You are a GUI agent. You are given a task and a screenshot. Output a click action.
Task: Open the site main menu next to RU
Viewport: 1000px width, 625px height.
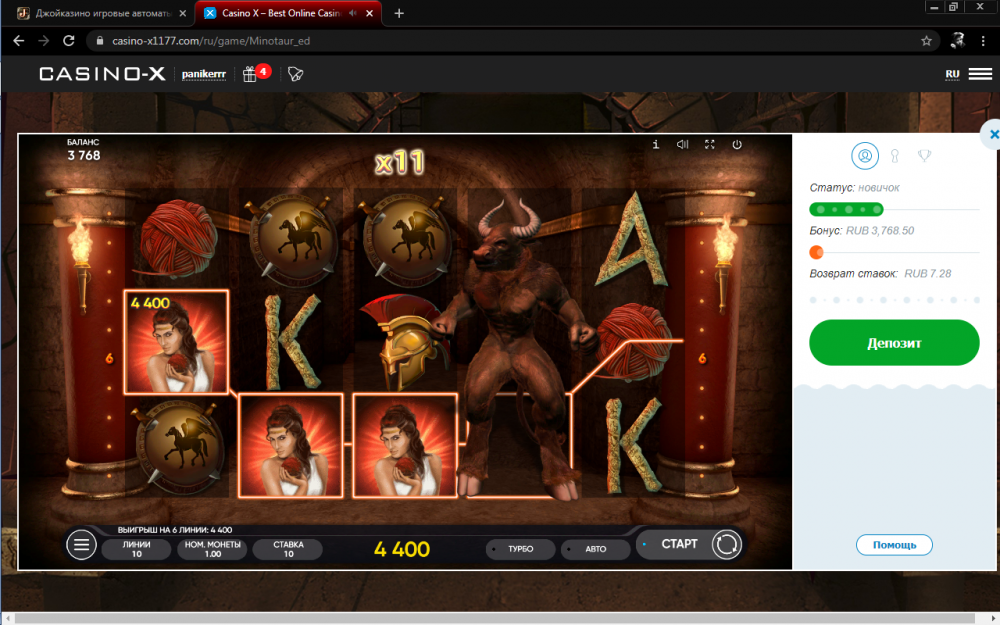click(x=980, y=74)
